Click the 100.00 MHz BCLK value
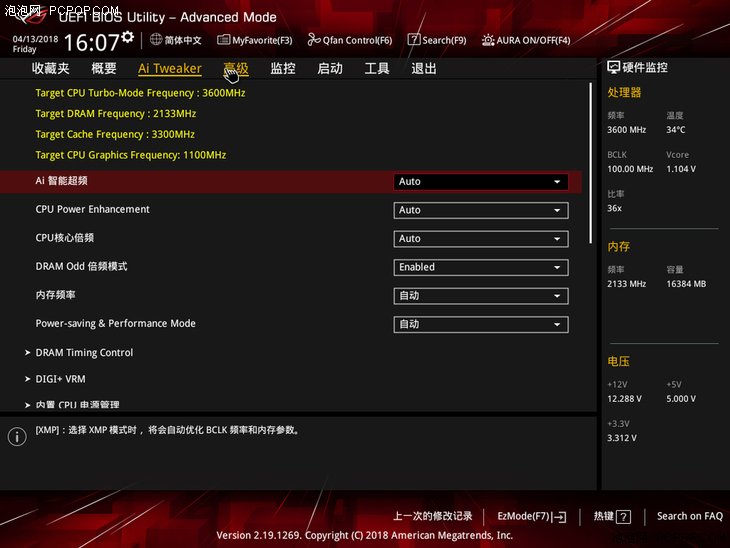Screen dimensions: 730x548 coord(630,169)
